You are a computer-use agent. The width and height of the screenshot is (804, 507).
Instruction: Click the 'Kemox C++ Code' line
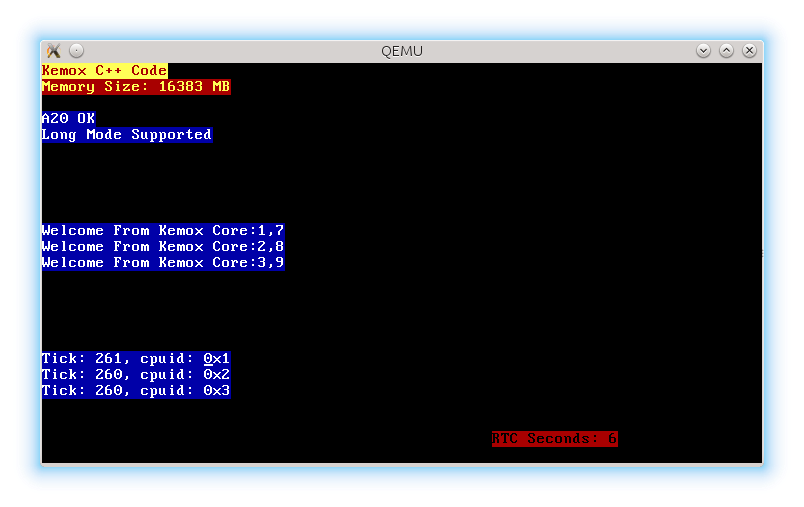tap(105, 71)
